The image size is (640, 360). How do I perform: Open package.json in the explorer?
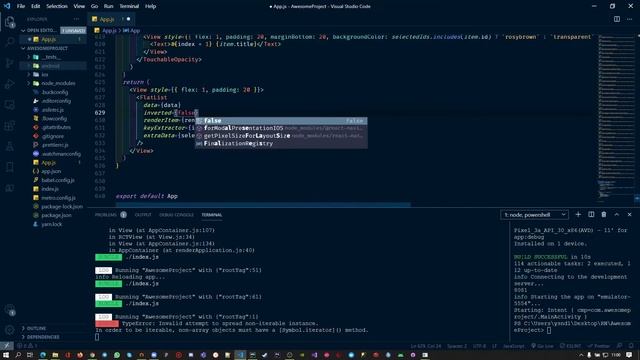56,215
